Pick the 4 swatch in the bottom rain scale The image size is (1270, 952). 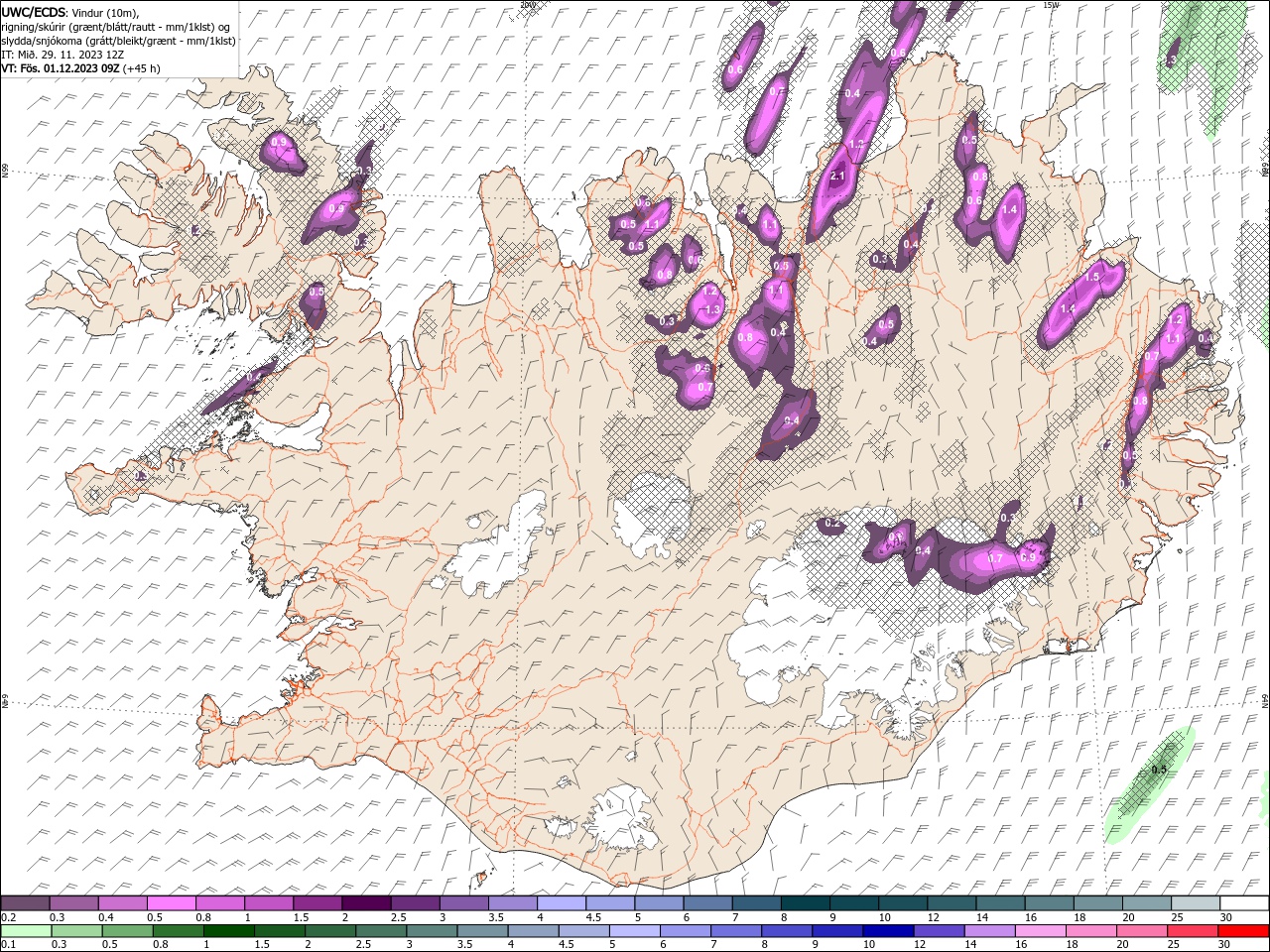point(534,931)
